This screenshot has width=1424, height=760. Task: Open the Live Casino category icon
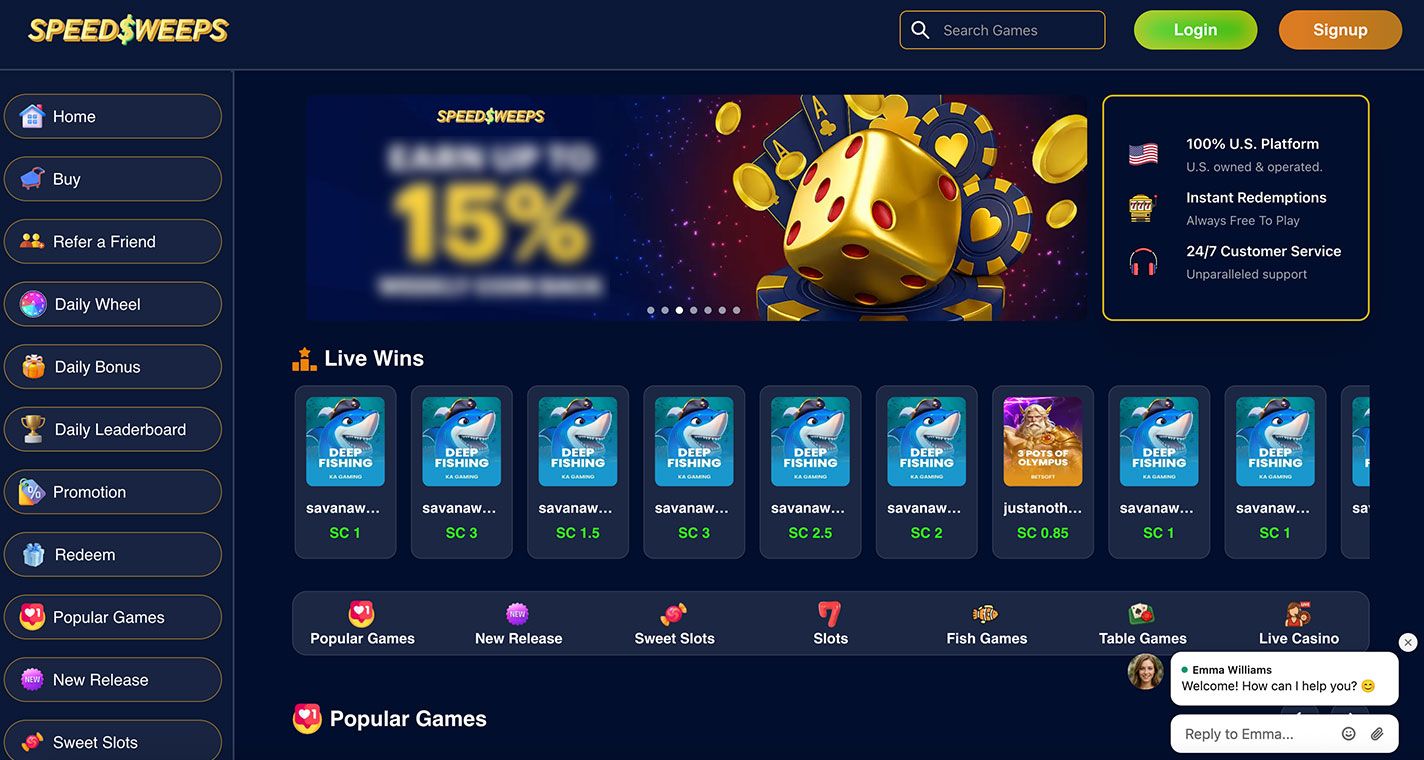click(x=1298, y=614)
